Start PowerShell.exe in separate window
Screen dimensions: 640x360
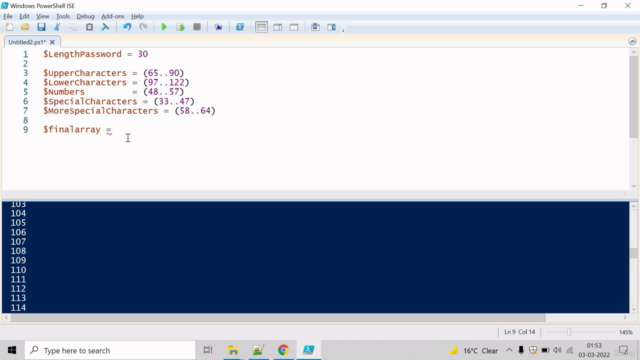click(x=240, y=27)
